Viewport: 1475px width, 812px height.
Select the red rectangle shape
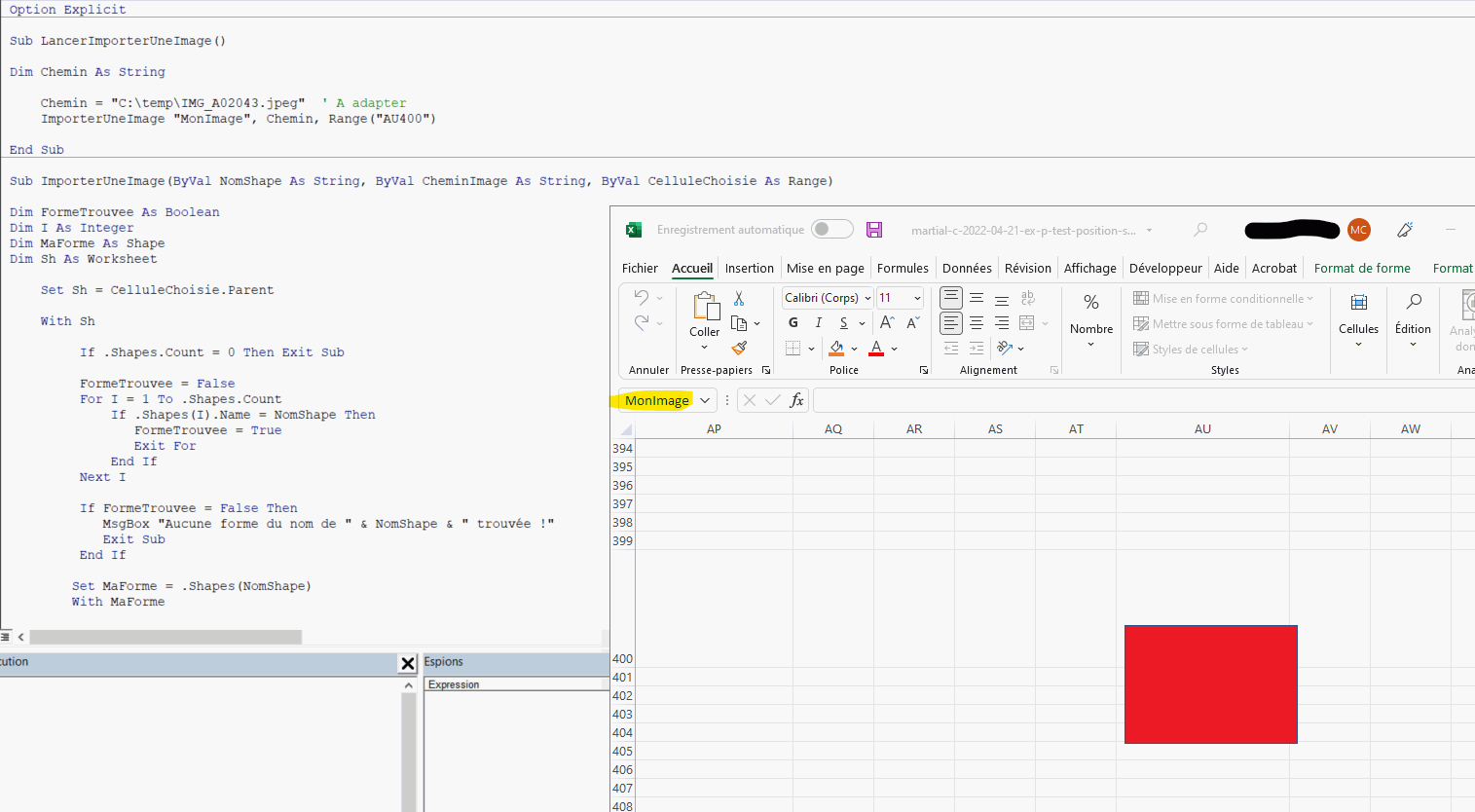tap(1210, 684)
